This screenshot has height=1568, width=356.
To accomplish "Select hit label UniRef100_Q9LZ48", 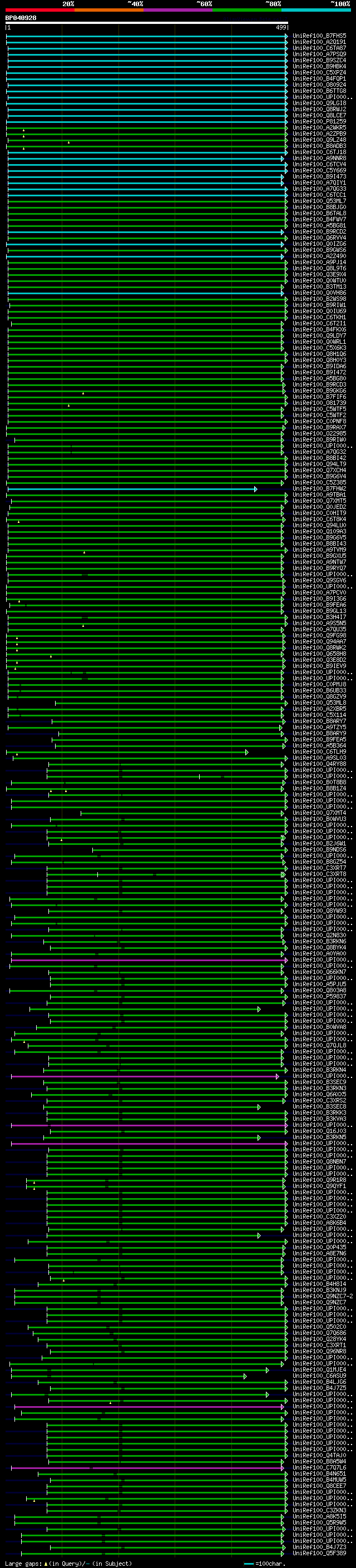I will tap(319, 140).
